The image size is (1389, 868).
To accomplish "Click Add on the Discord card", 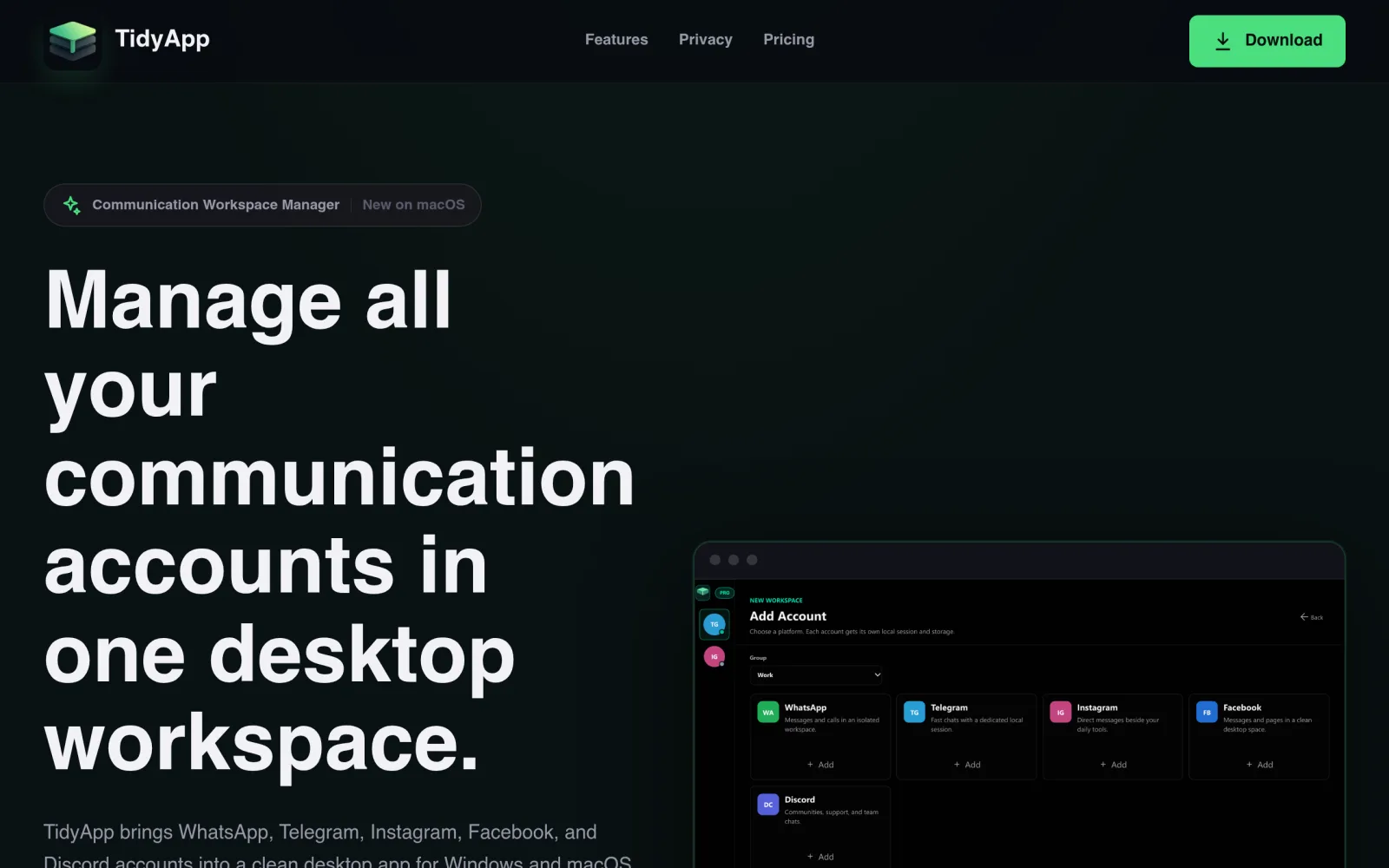I will (820, 857).
